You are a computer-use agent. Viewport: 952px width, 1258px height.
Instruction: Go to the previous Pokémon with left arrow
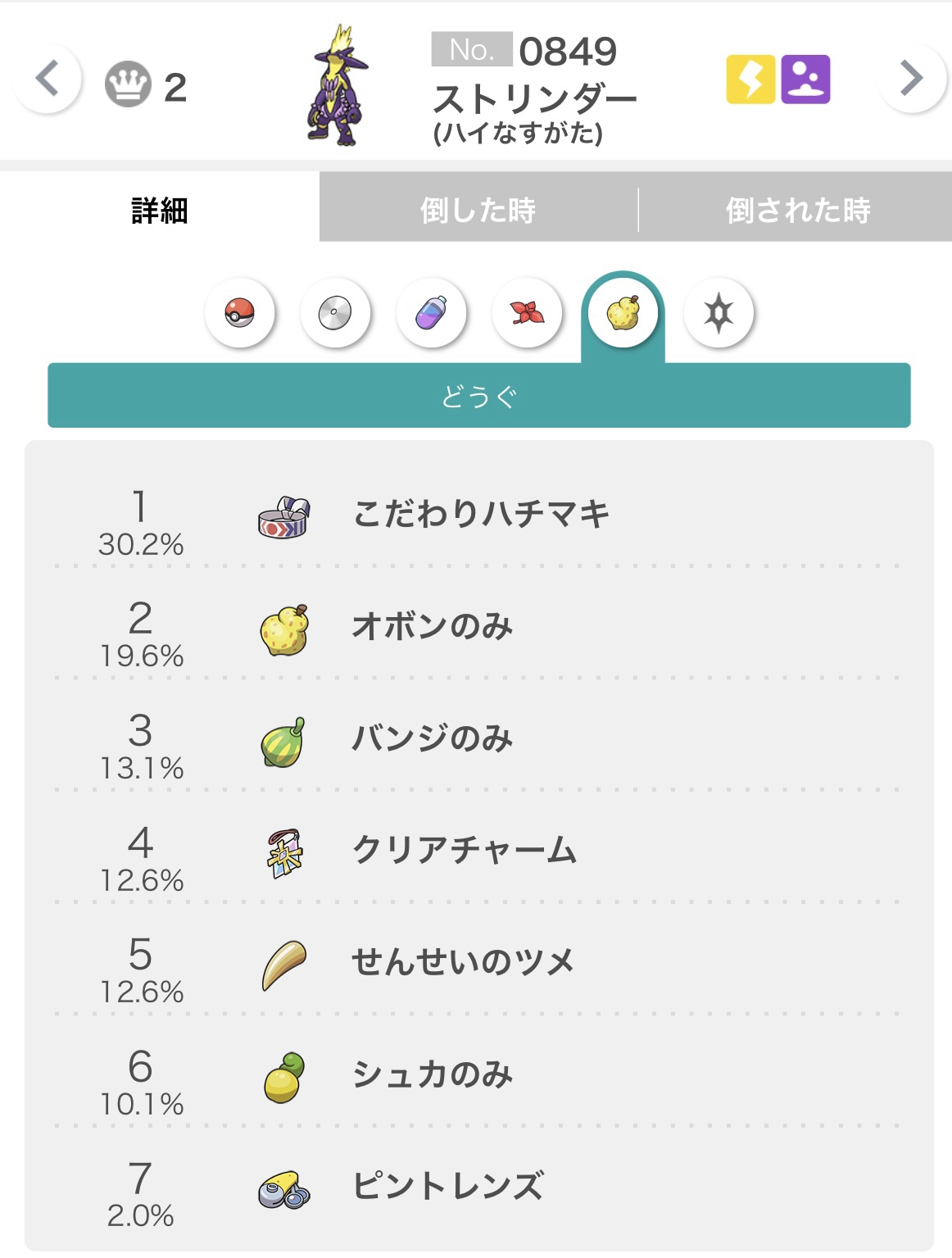(x=48, y=79)
